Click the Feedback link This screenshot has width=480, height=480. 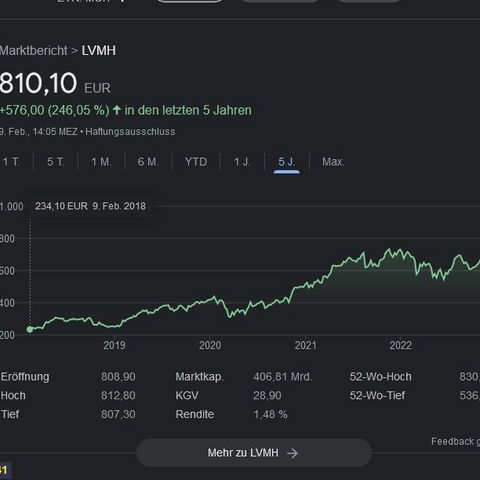[455, 442]
